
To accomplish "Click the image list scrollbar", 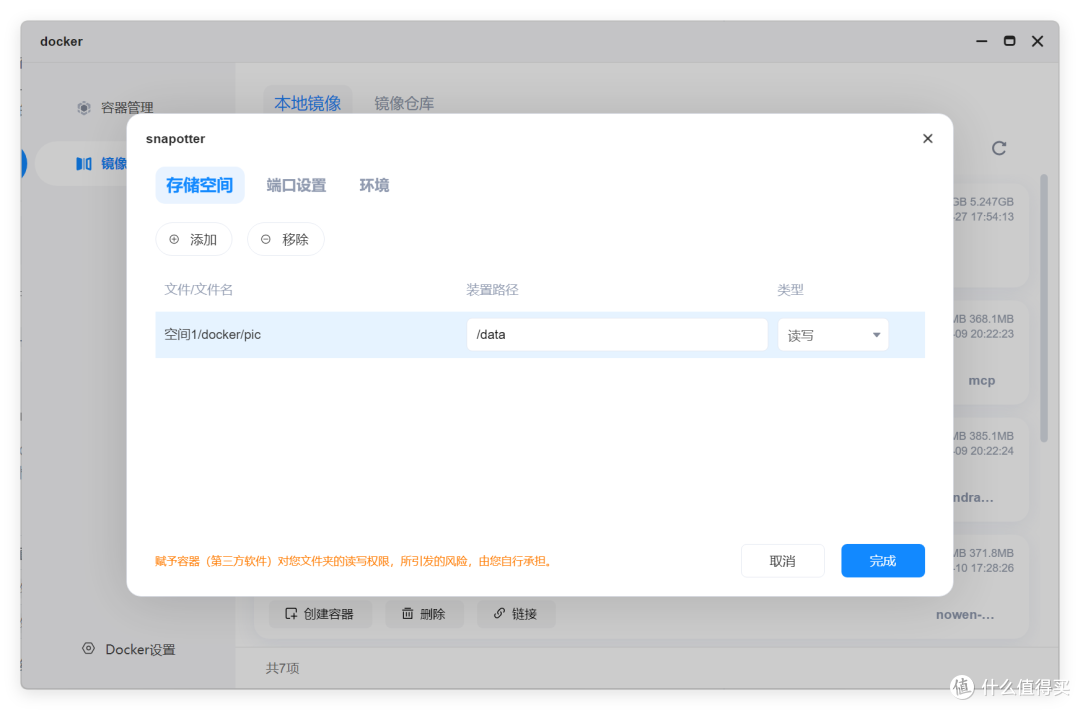I will point(1043,308).
